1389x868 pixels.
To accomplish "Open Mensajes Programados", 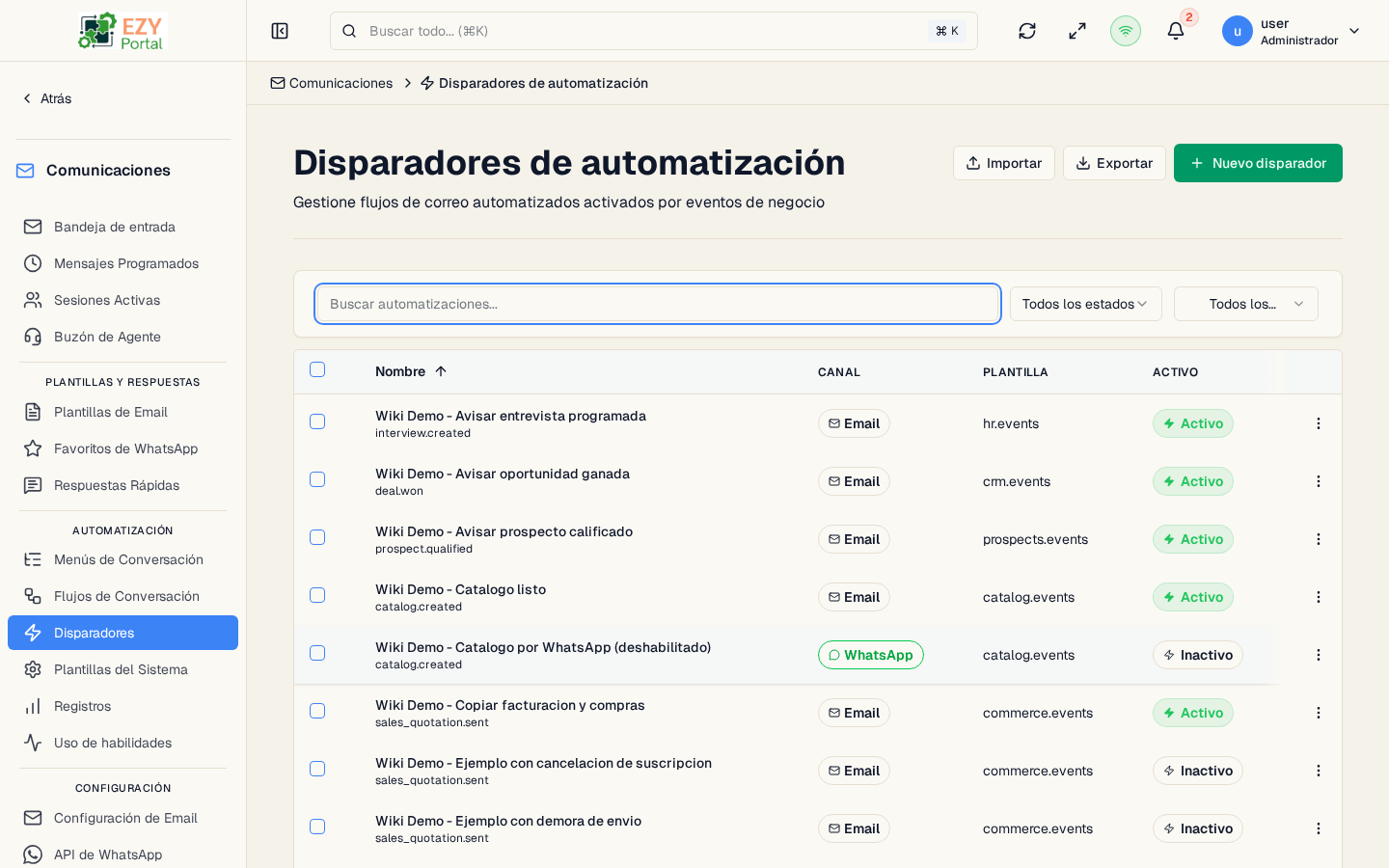I will tap(123, 263).
